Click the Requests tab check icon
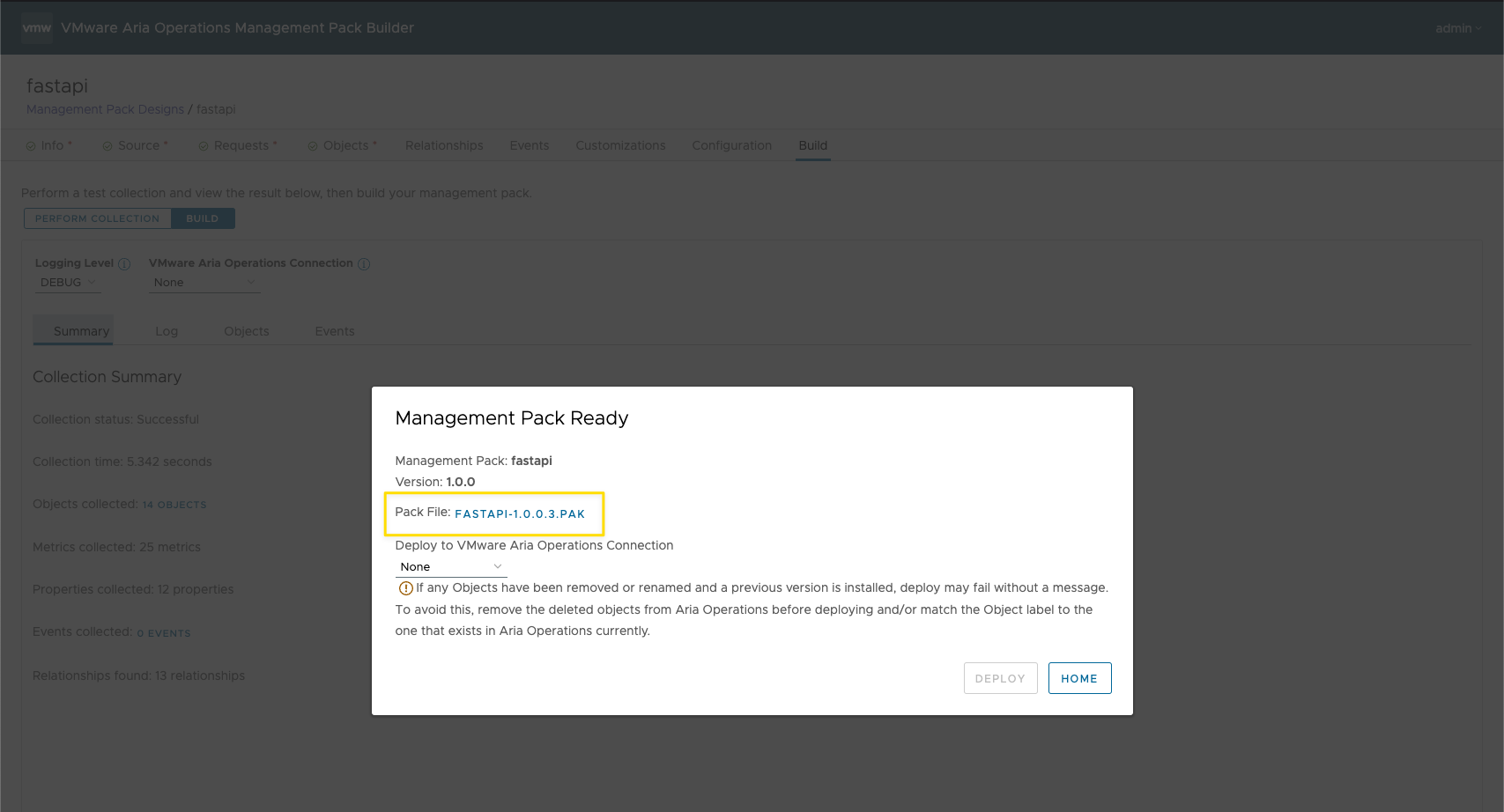Viewport: 1504px width, 812px height. tap(204, 146)
